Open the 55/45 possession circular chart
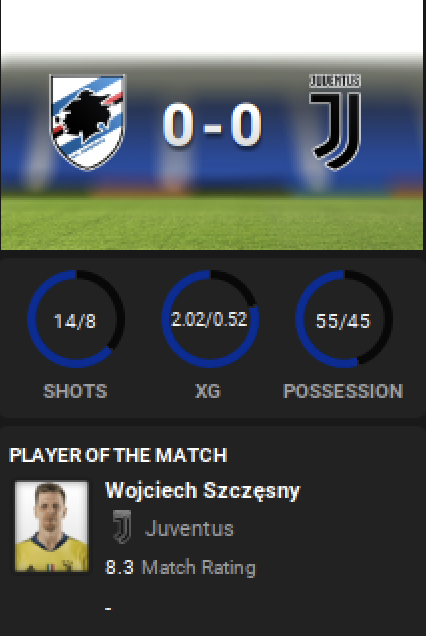 (x=343, y=319)
